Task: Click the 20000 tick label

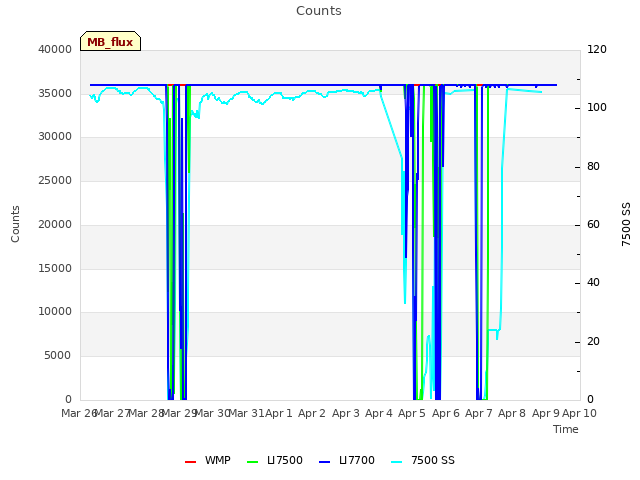Action: [x=55, y=224]
